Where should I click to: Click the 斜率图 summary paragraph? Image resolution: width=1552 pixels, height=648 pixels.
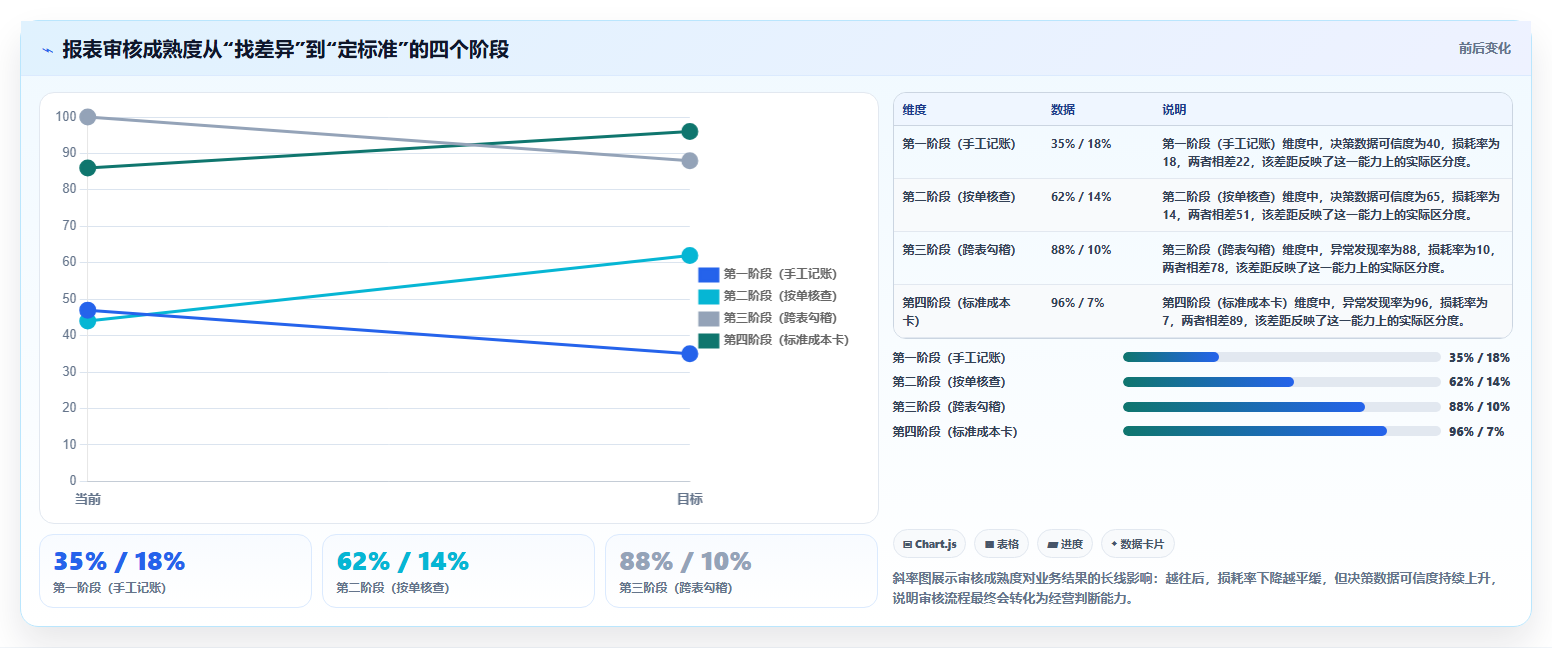tap(1197, 589)
